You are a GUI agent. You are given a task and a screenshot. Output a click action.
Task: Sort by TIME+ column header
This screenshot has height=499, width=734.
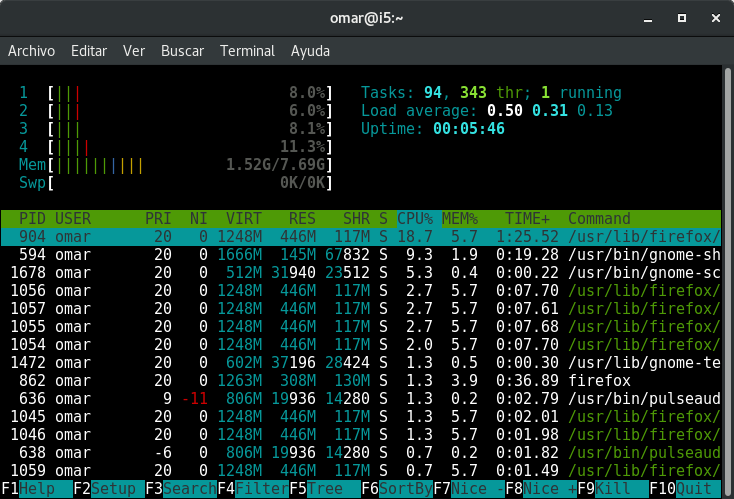tap(527, 219)
